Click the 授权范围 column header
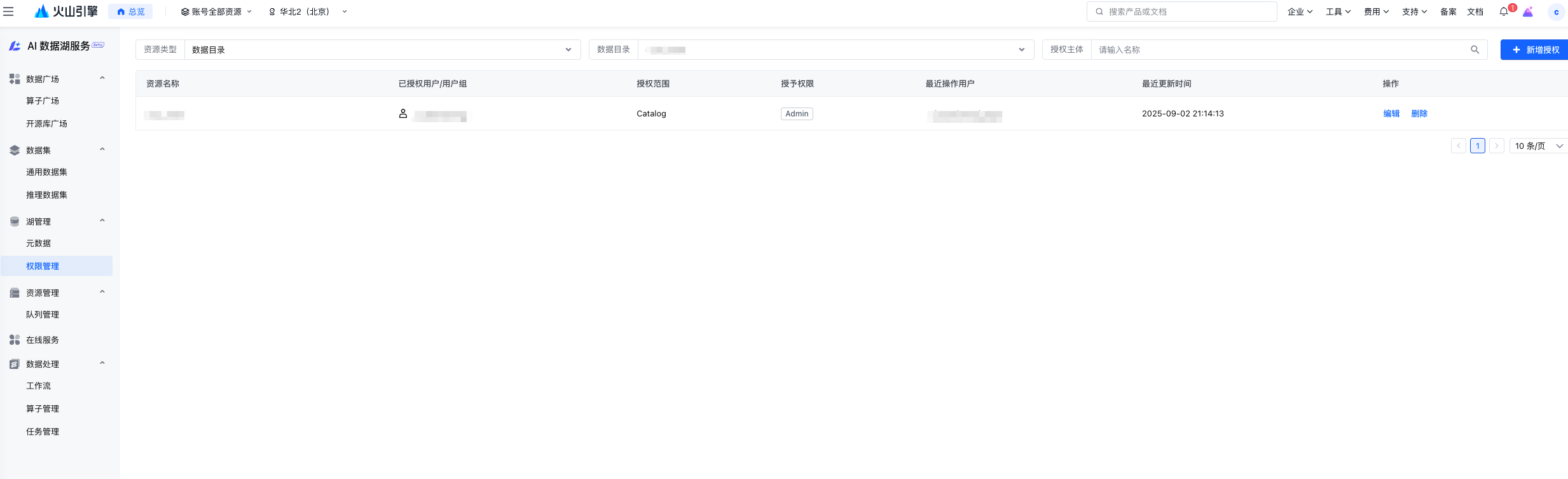The height and width of the screenshot is (479, 1568). click(653, 83)
